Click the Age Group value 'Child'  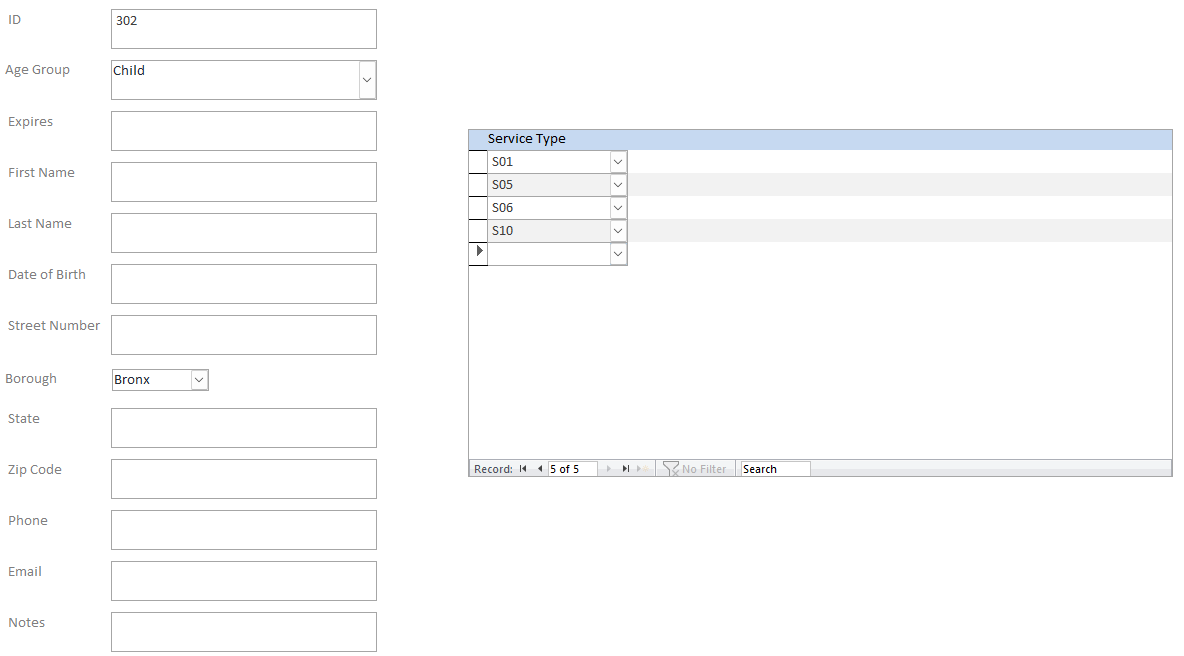(129, 70)
